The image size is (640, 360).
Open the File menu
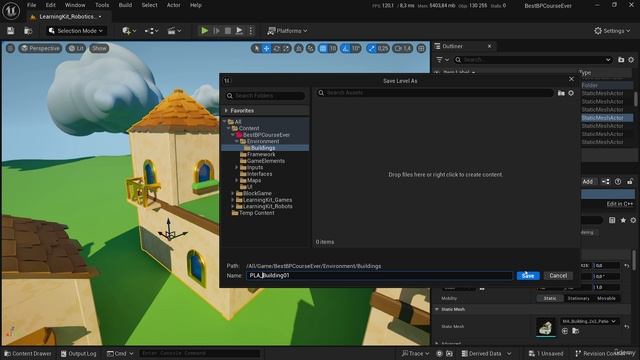[x=31, y=5]
